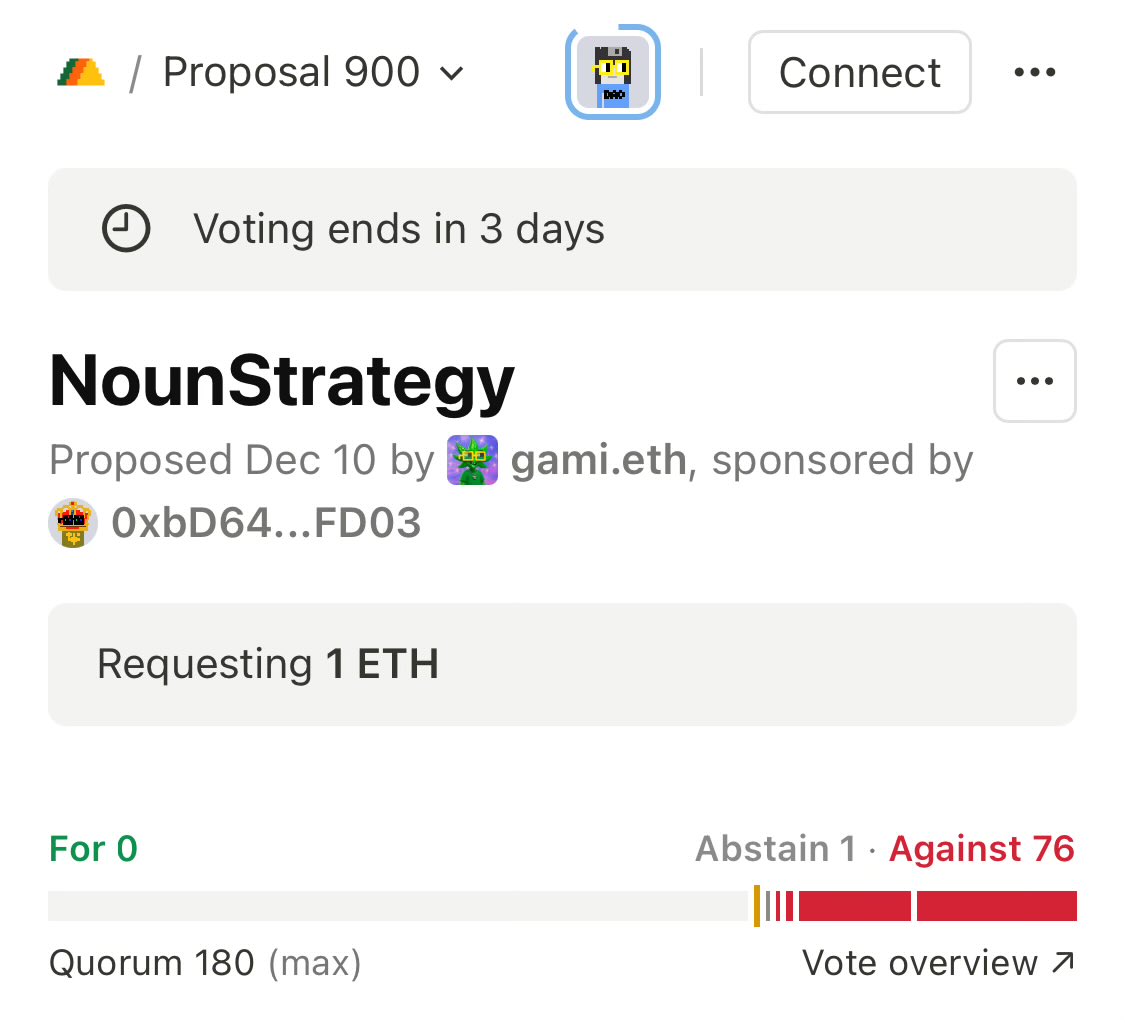Open sponsor address 0xbD64...FD03

[x=266, y=523]
